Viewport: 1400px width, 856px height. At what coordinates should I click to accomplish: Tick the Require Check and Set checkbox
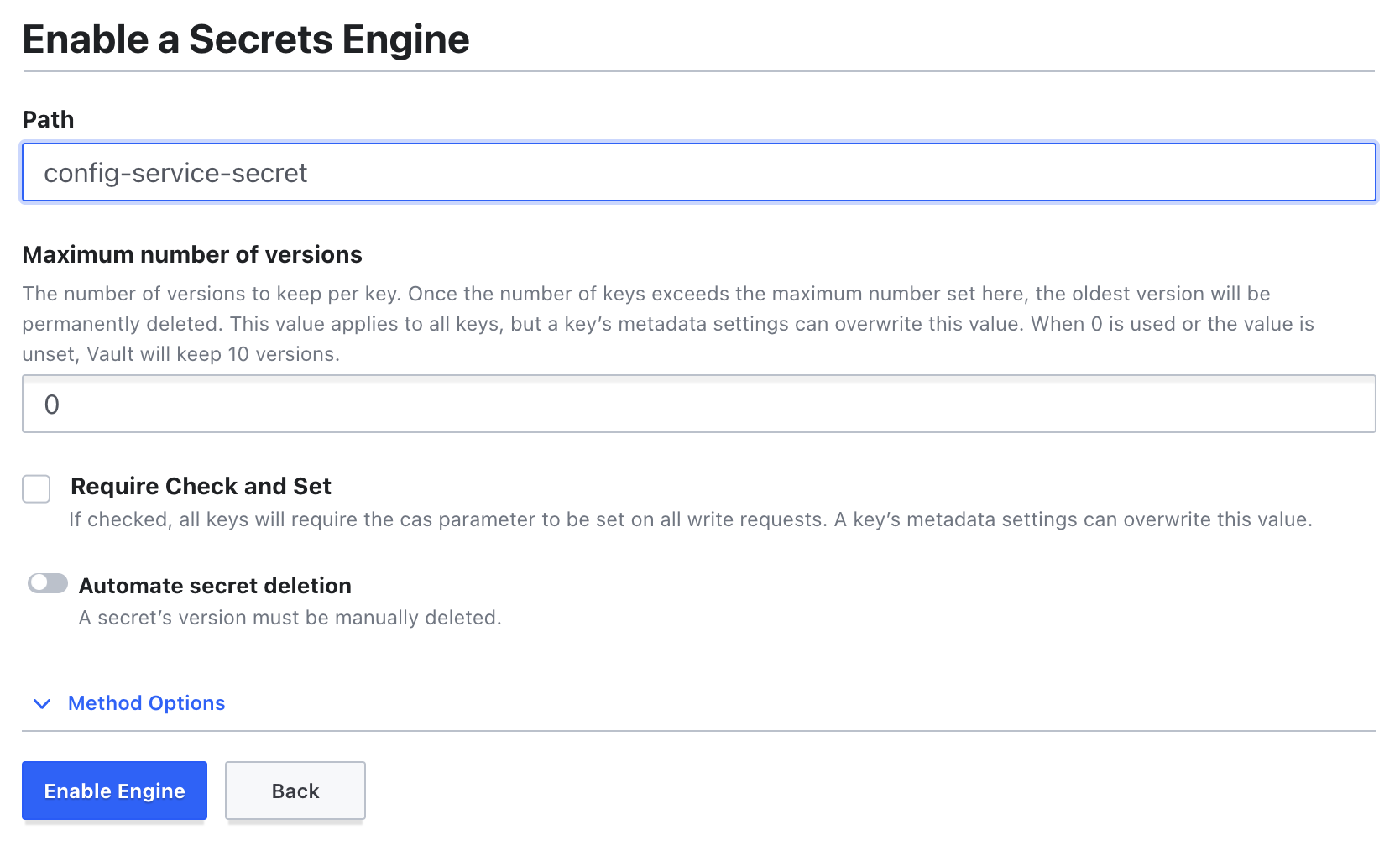tap(36, 488)
